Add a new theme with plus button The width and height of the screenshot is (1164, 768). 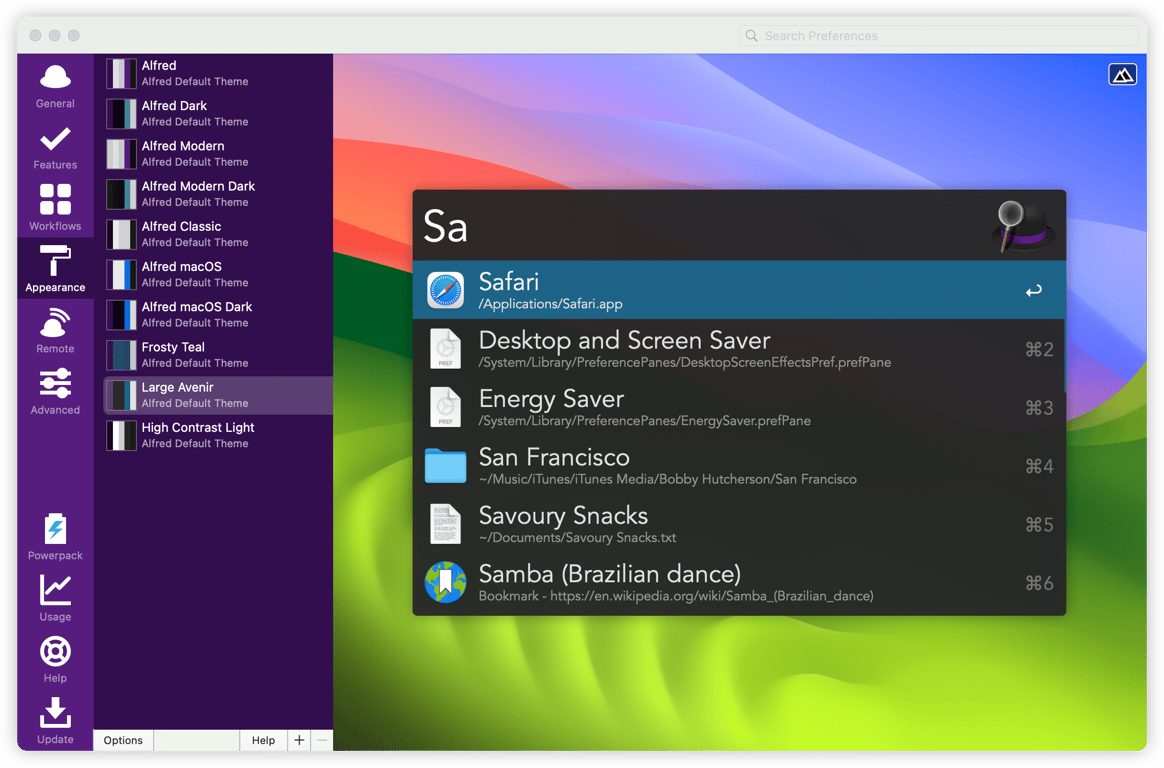(x=299, y=740)
